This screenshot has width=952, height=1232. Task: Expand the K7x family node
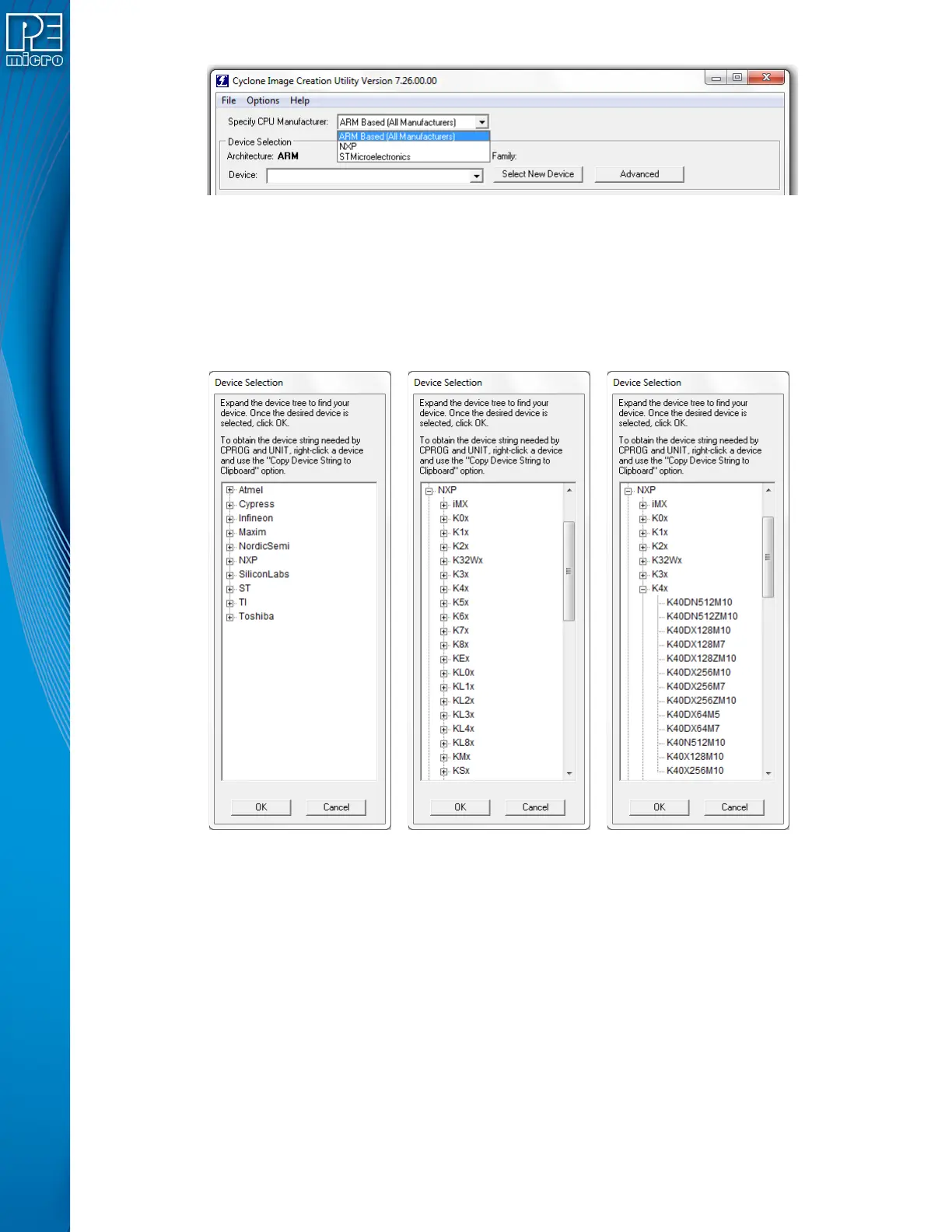(x=444, y=631)
